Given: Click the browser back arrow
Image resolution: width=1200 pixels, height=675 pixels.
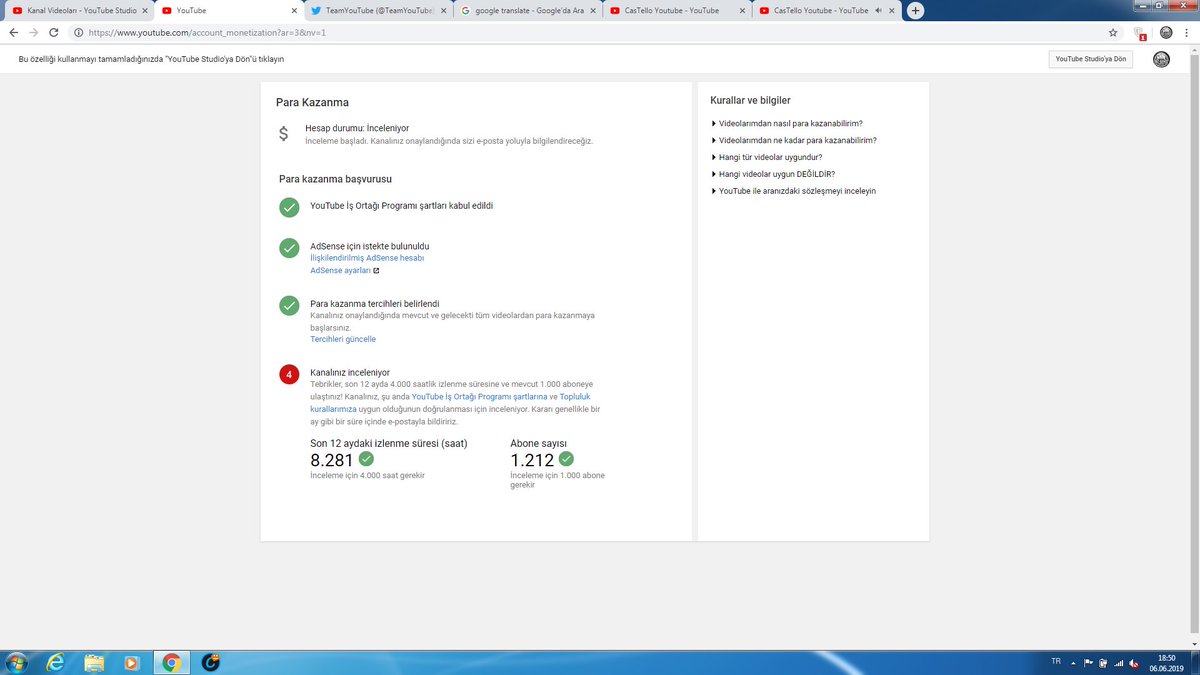Looking at the screenshot, I should 14,32.
